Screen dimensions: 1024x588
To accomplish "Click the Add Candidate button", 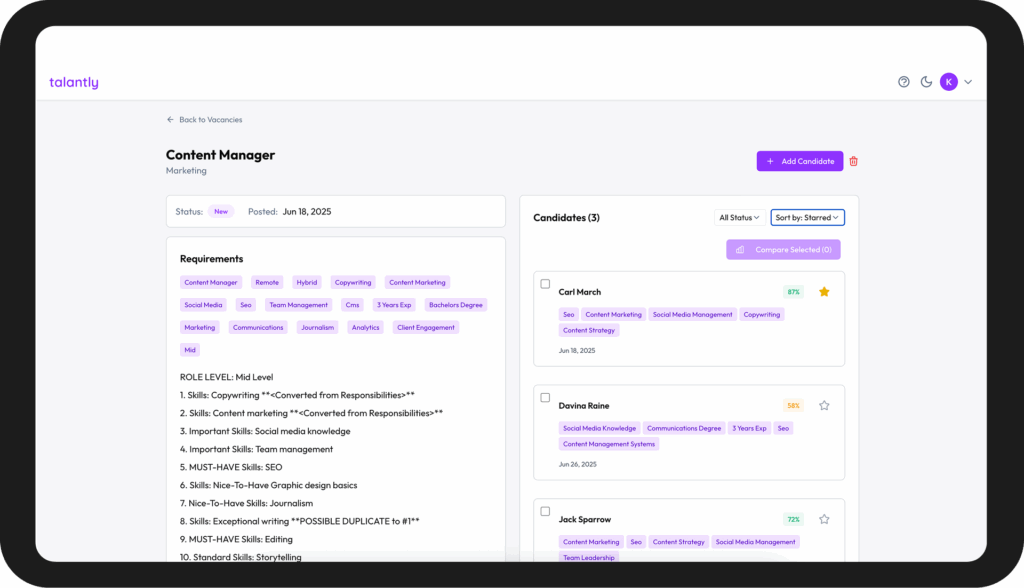I will point(800,161).
